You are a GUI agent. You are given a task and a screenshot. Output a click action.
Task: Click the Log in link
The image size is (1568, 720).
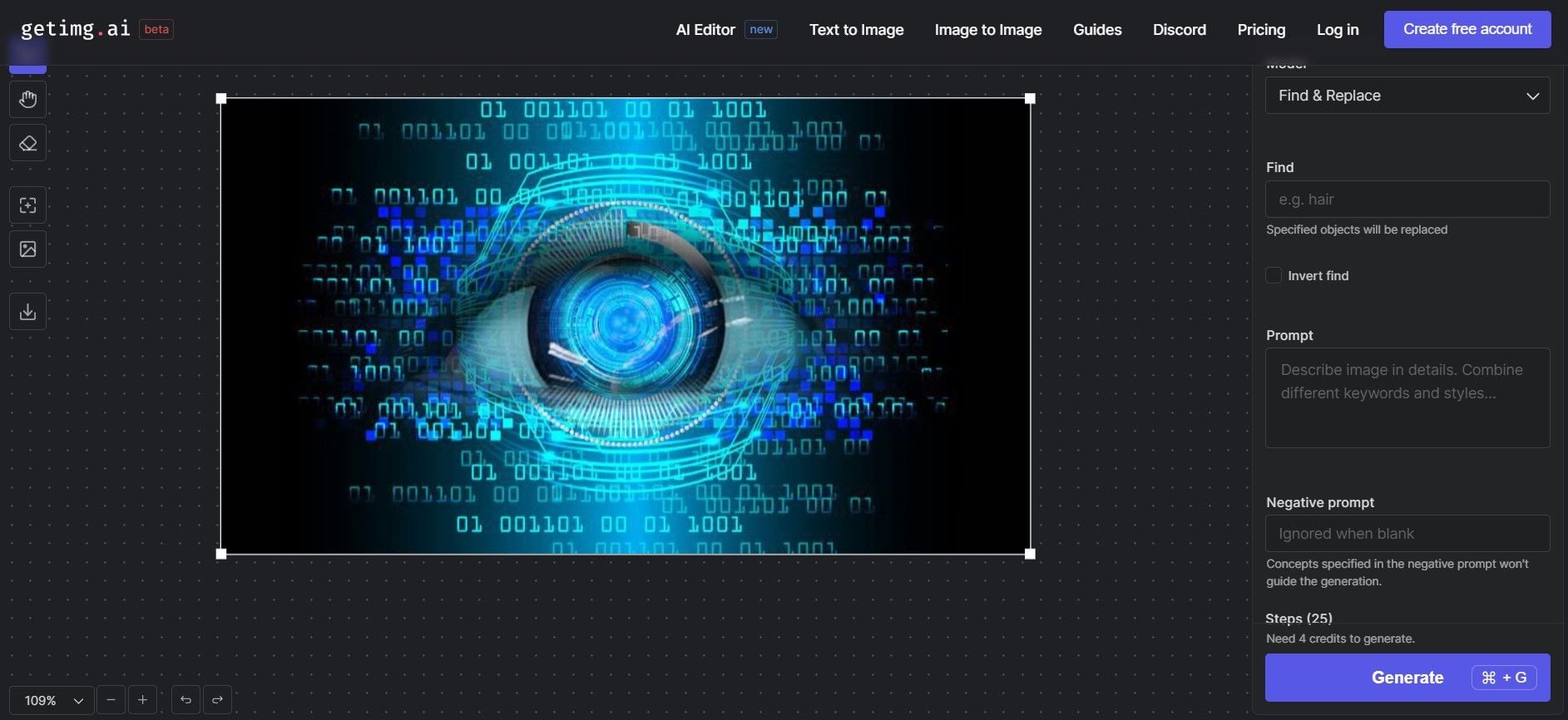coord(1337,30)
